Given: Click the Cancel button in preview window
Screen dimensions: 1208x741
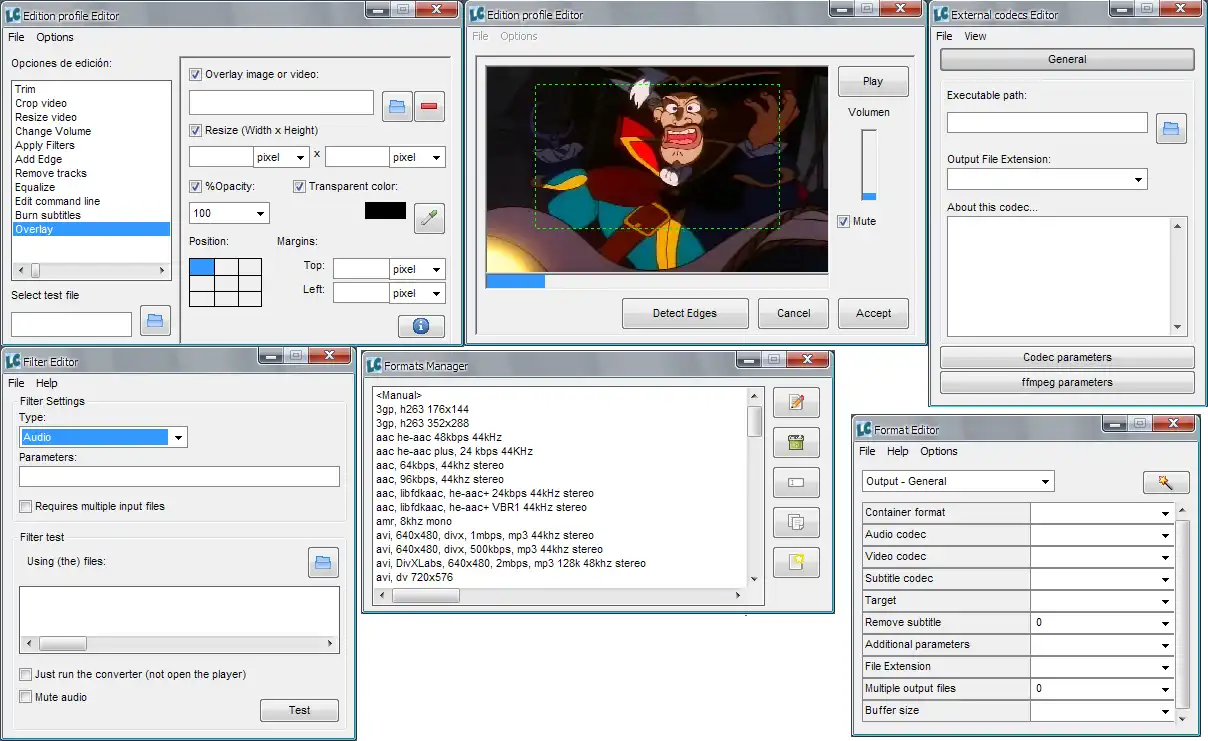Looking at the screenshot, I should click(794, 313).
